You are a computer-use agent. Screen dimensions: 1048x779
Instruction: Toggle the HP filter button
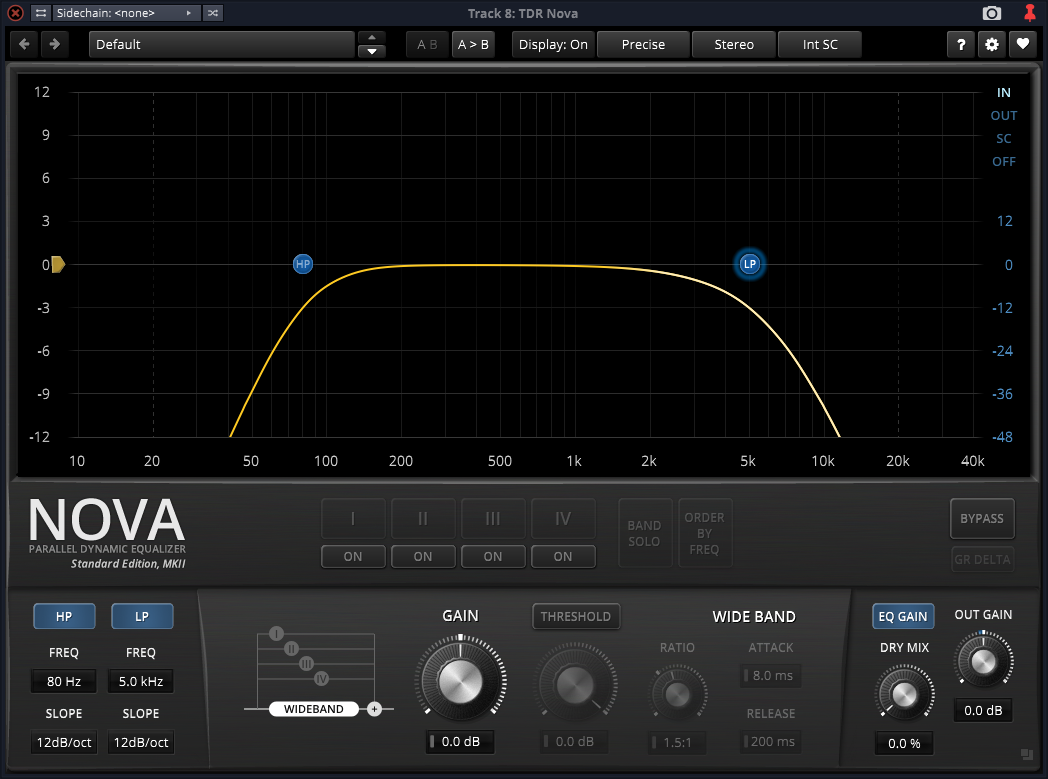64,616
